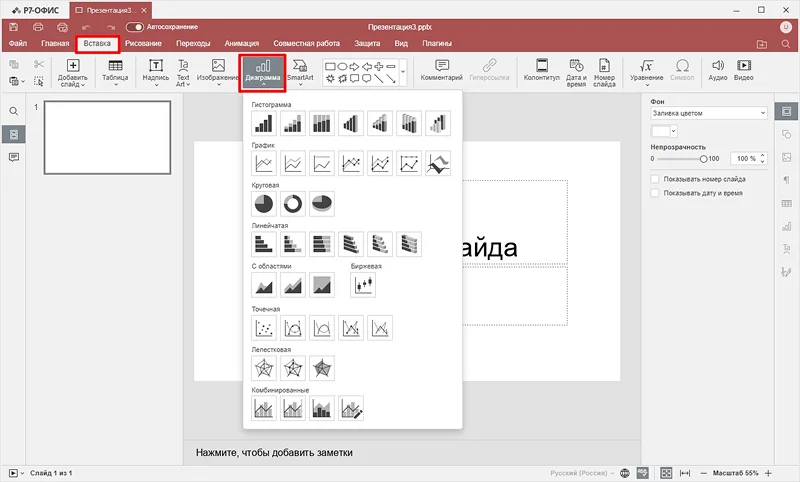This screenshot has width=800, height=482.
Task: Switch to Главная tab
Action: click(55, 43)
